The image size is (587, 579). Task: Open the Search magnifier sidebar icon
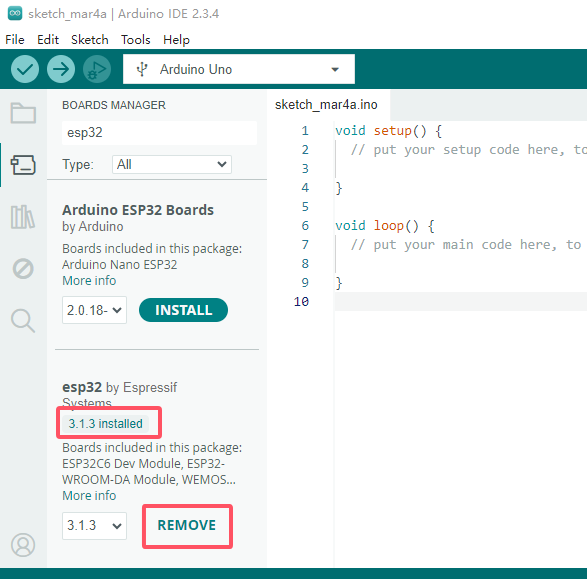(x=23, y=321)
